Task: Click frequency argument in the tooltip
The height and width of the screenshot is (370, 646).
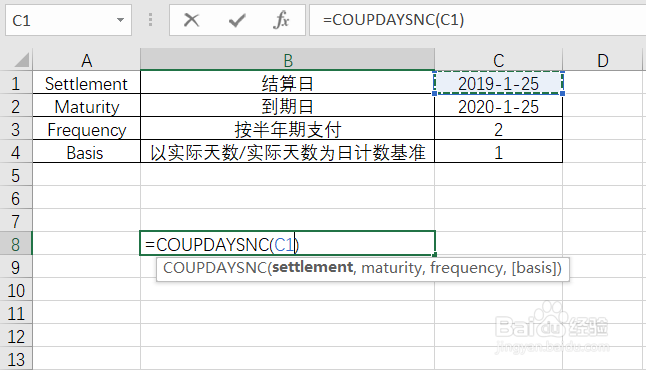Action: pyautogui.click(x=467, y=268)
